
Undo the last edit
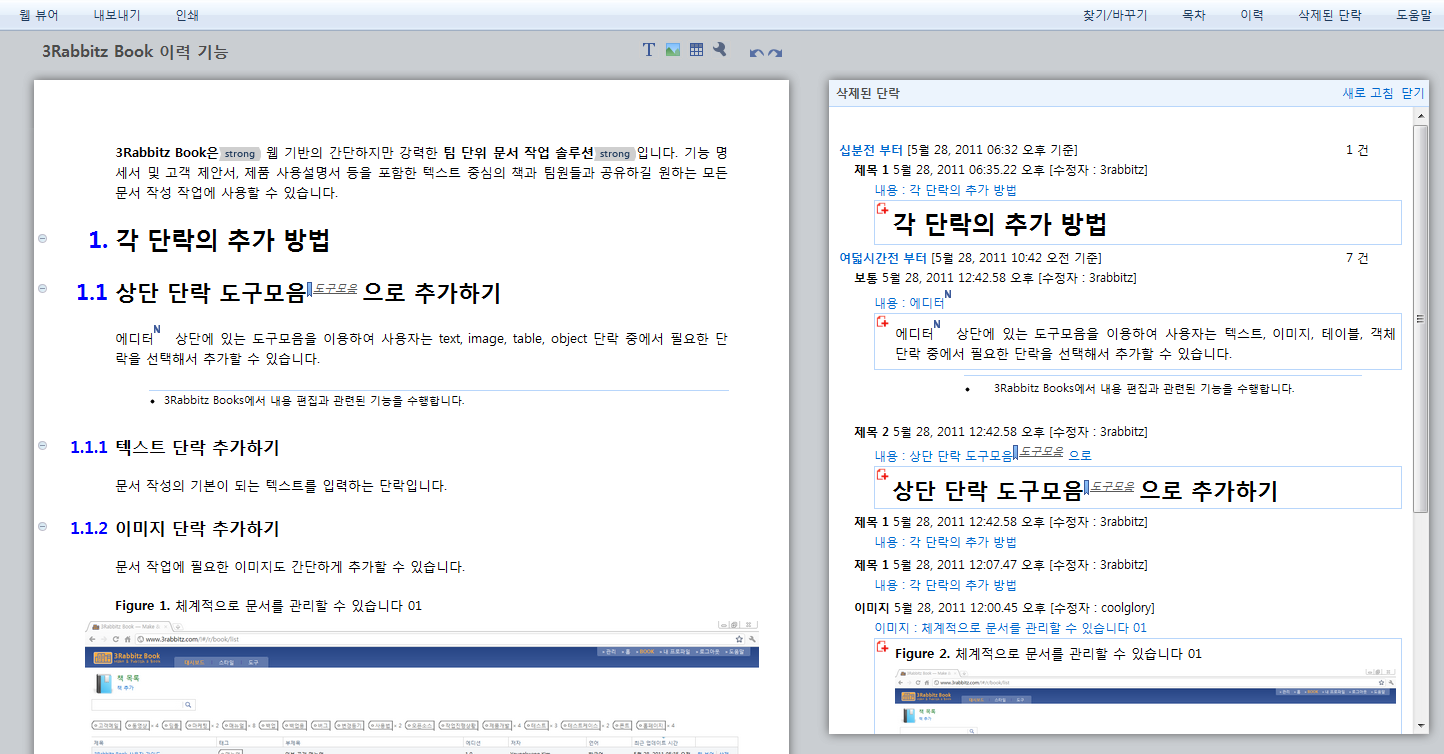click(x=757, y=53)
